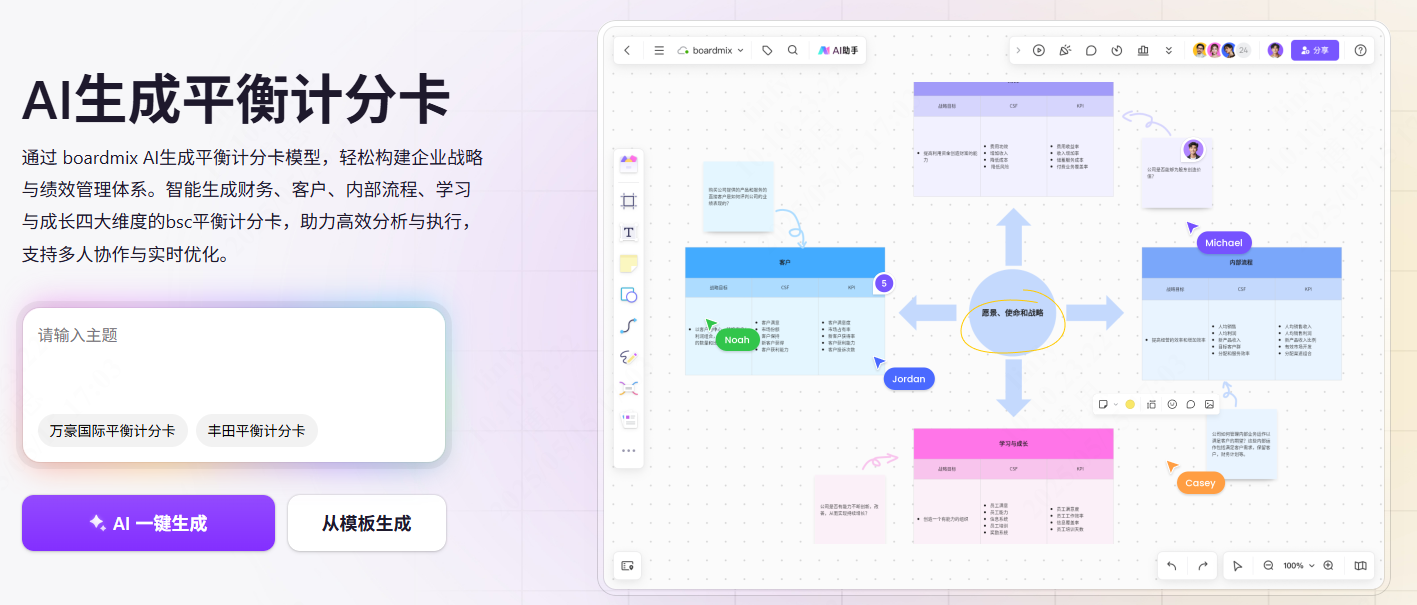
Task: Open the comments bubble in the top toolbar
Action: click(1091, 50)
